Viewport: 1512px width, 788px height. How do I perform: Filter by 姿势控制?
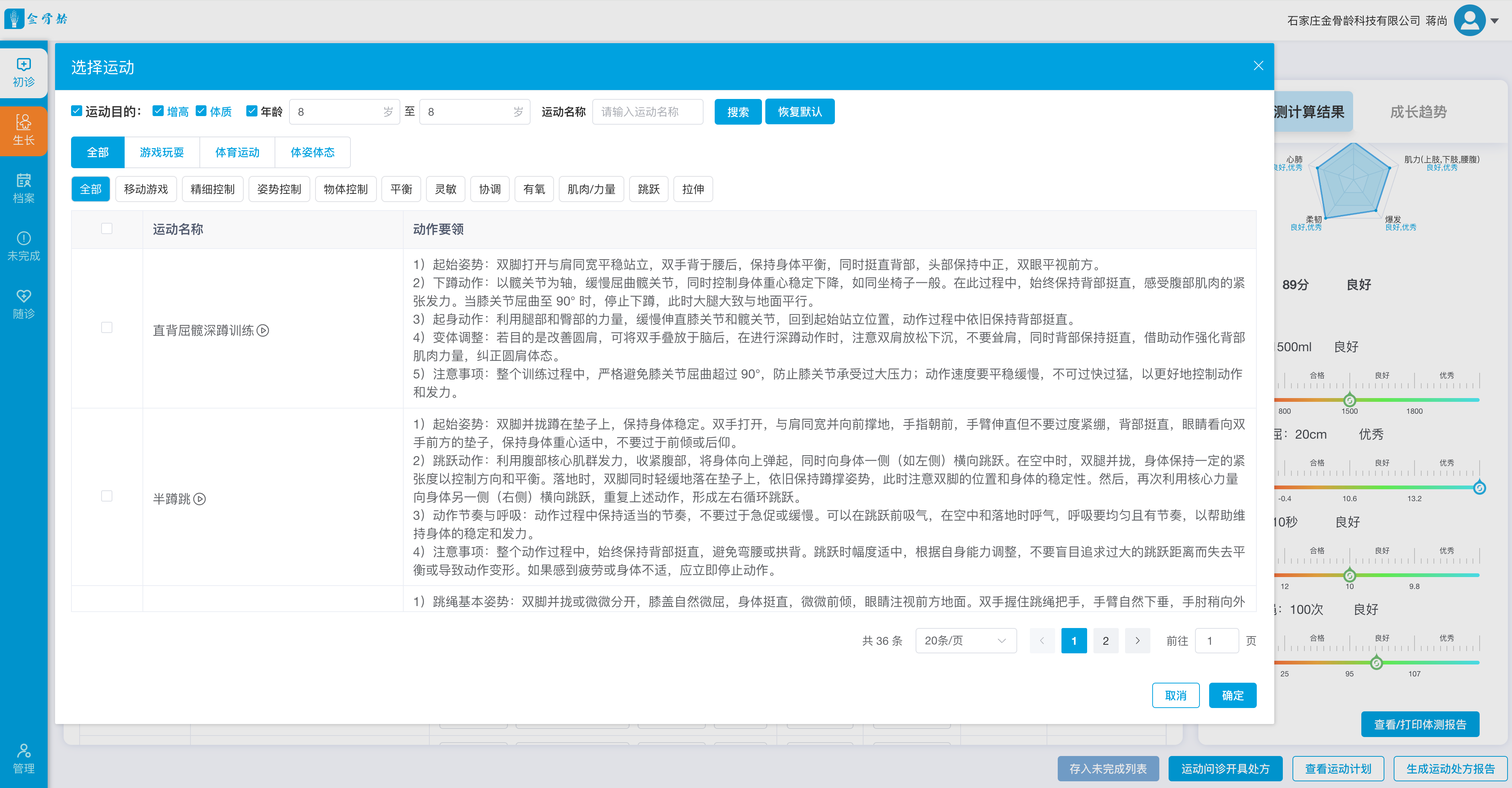(x=279, y=189)
